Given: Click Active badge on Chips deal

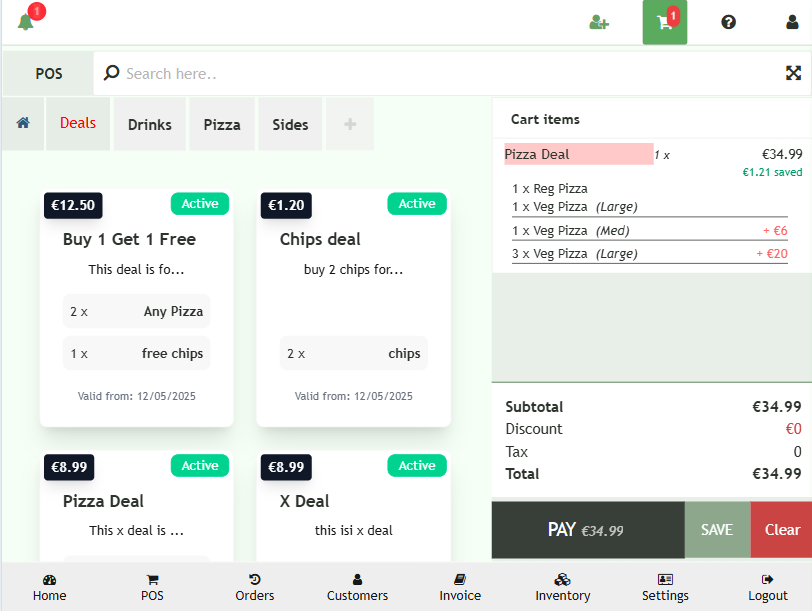Looking at the screenshot, I should coord(417,204).
